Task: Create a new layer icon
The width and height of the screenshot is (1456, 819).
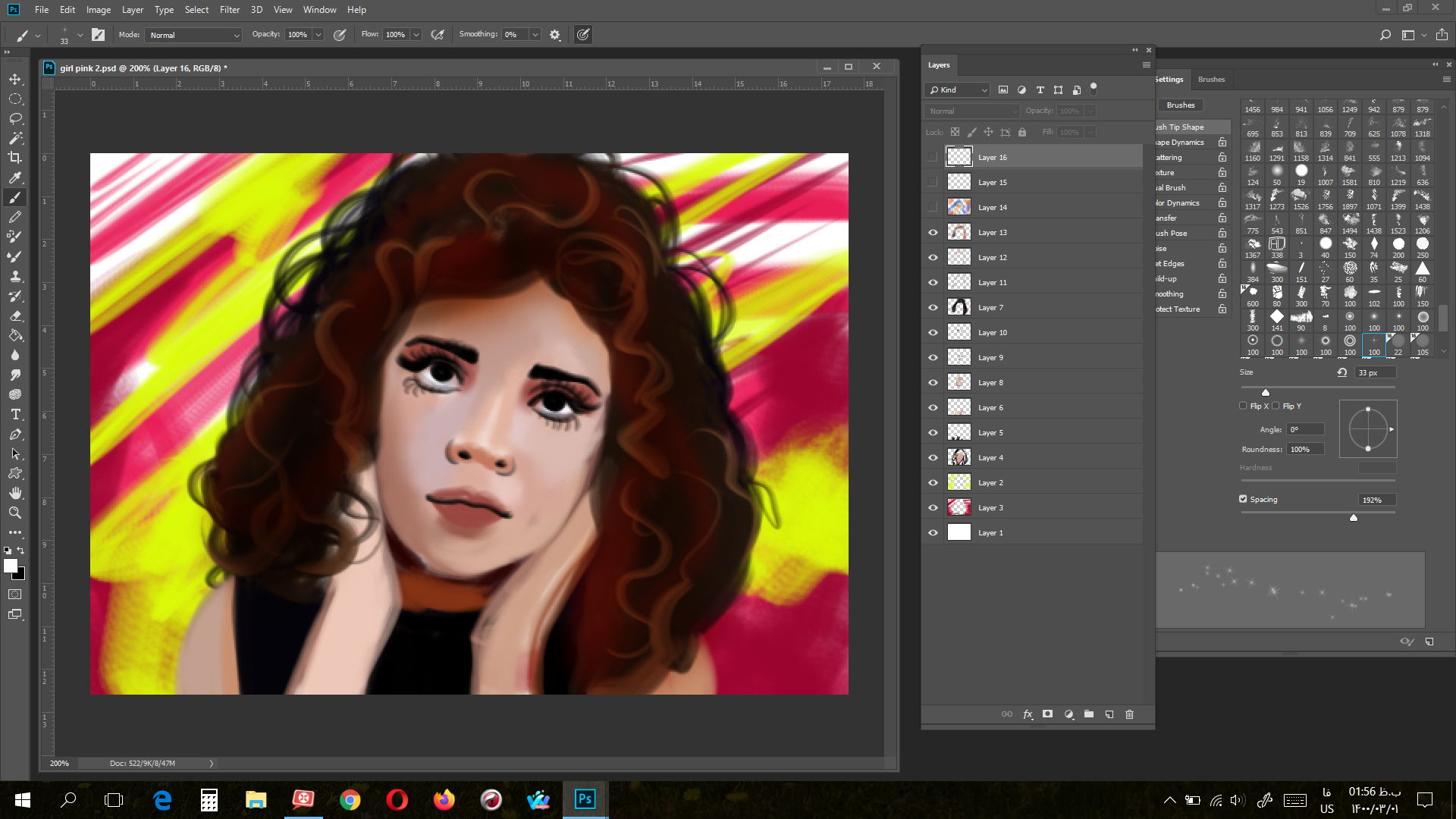Action: (1109, 714)
